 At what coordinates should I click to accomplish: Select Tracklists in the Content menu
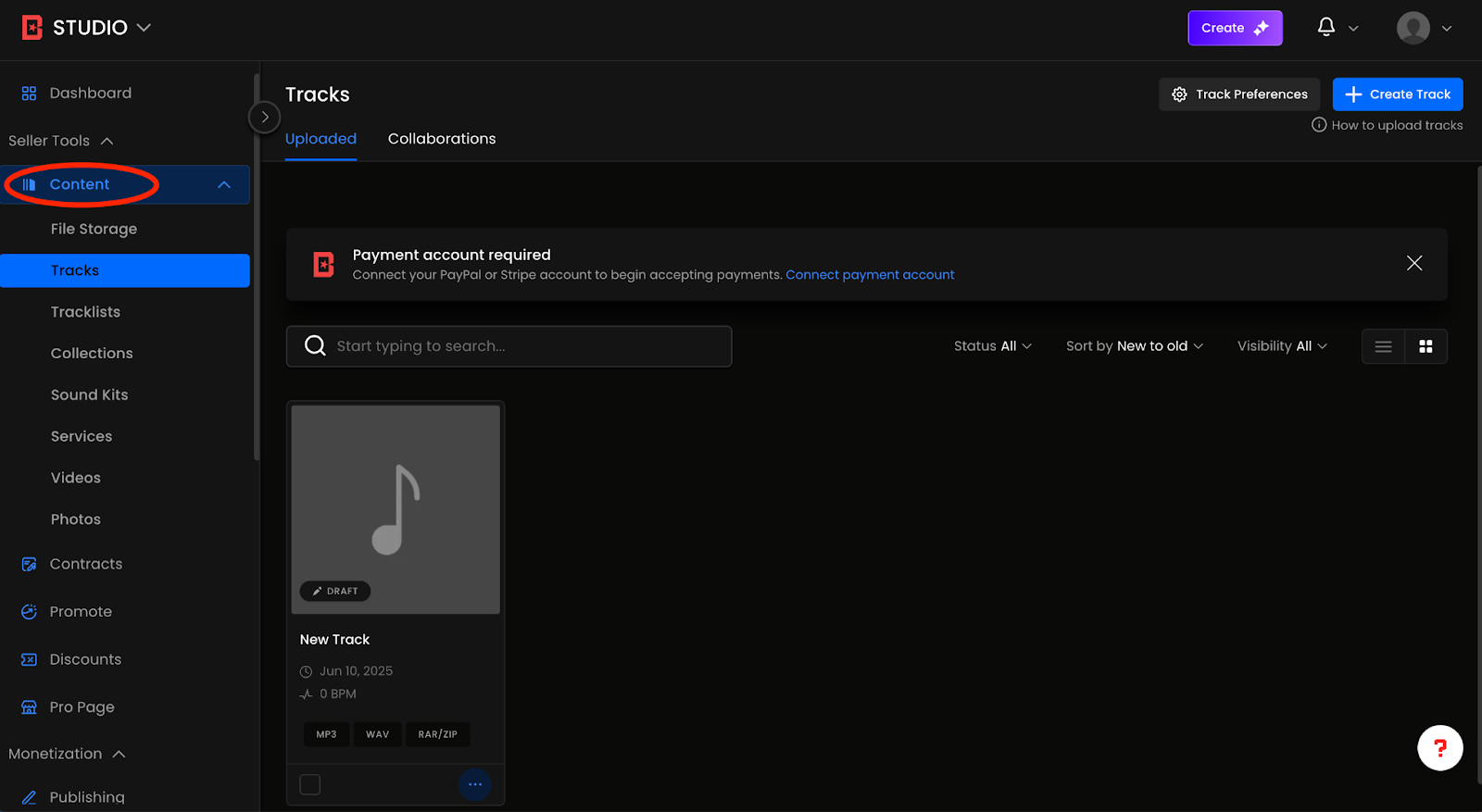[x=85, y=312]
